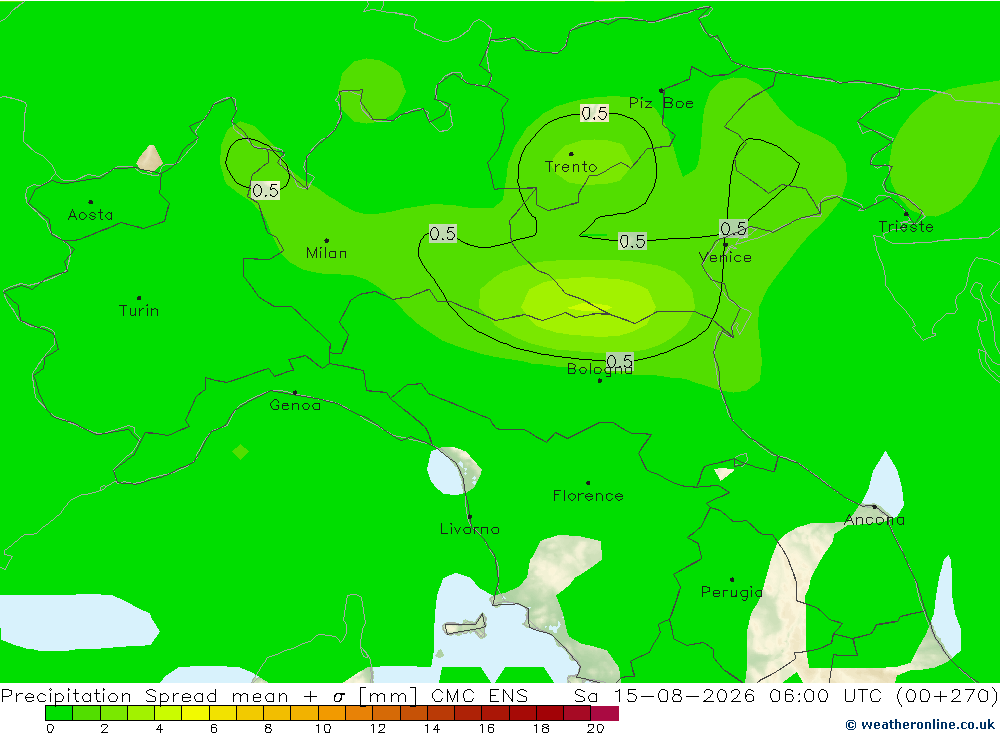Click the Perugia city label

coord(732,593)
